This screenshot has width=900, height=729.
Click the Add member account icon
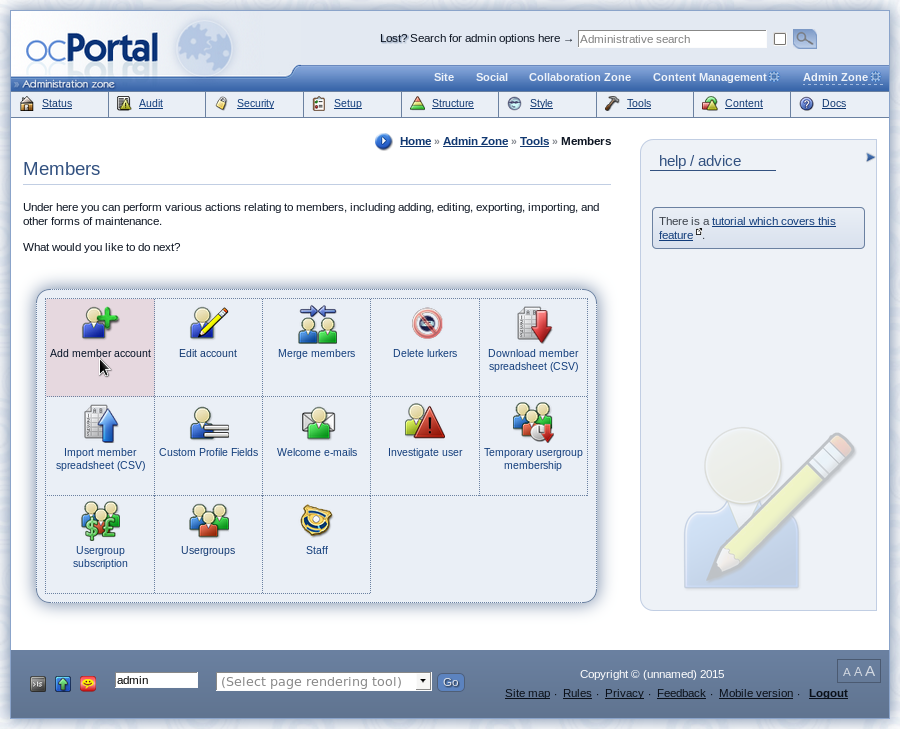100,324
